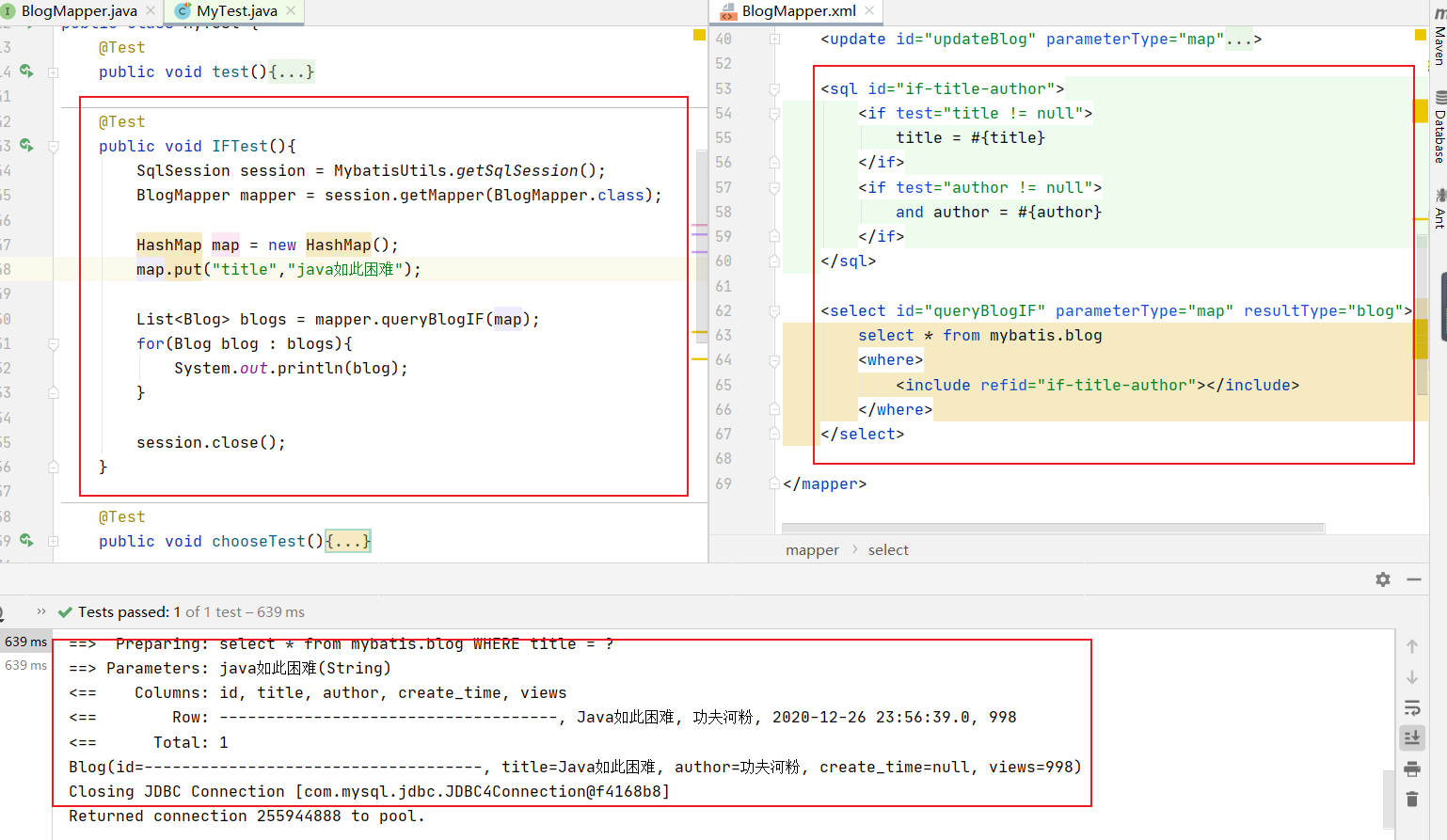Click the run icon beside chooseTest method
Viewport: 1447px width, 840px height.
26,541
